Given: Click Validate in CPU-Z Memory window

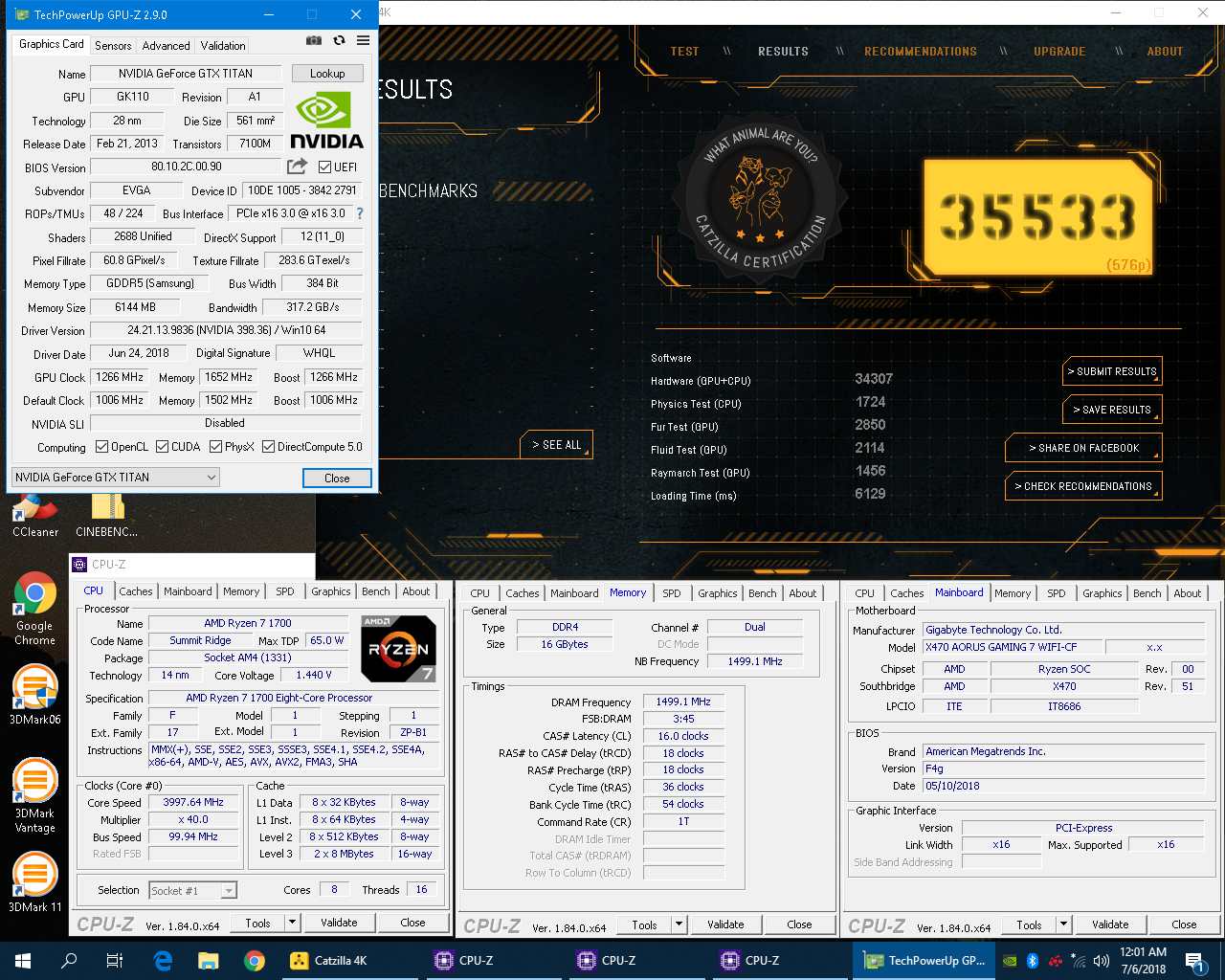Looking at the screenshot, I should (725, 925).
